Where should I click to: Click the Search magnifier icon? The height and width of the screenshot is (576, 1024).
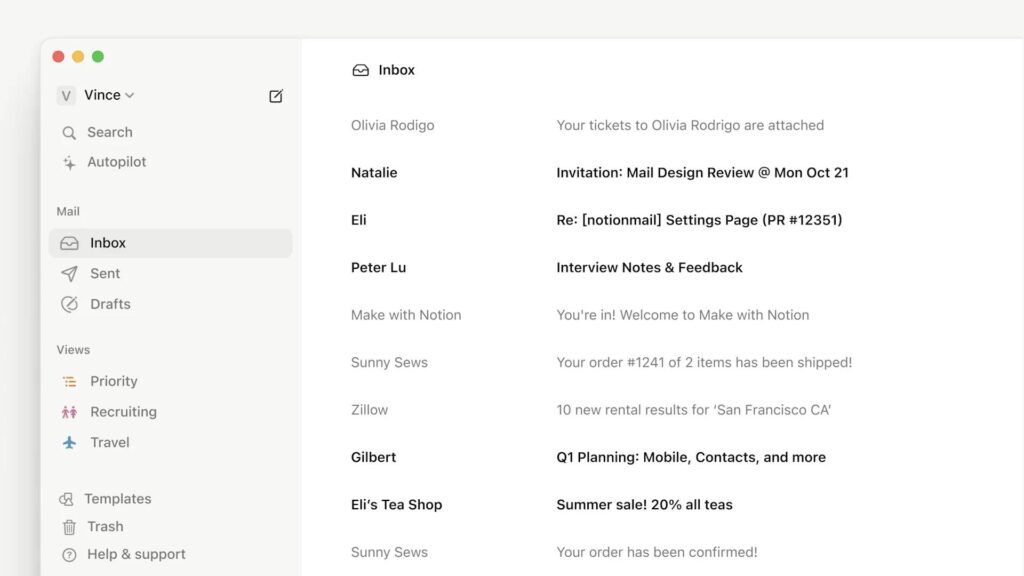[69, 133]
